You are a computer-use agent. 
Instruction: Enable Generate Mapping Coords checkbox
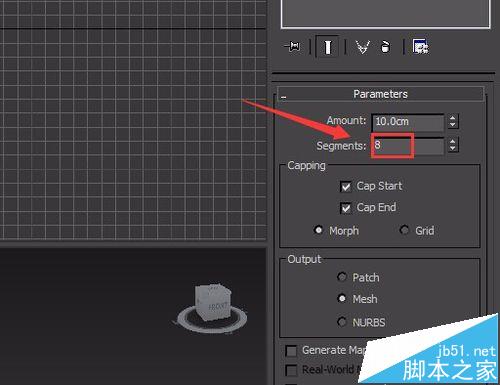tap(291, 351)
